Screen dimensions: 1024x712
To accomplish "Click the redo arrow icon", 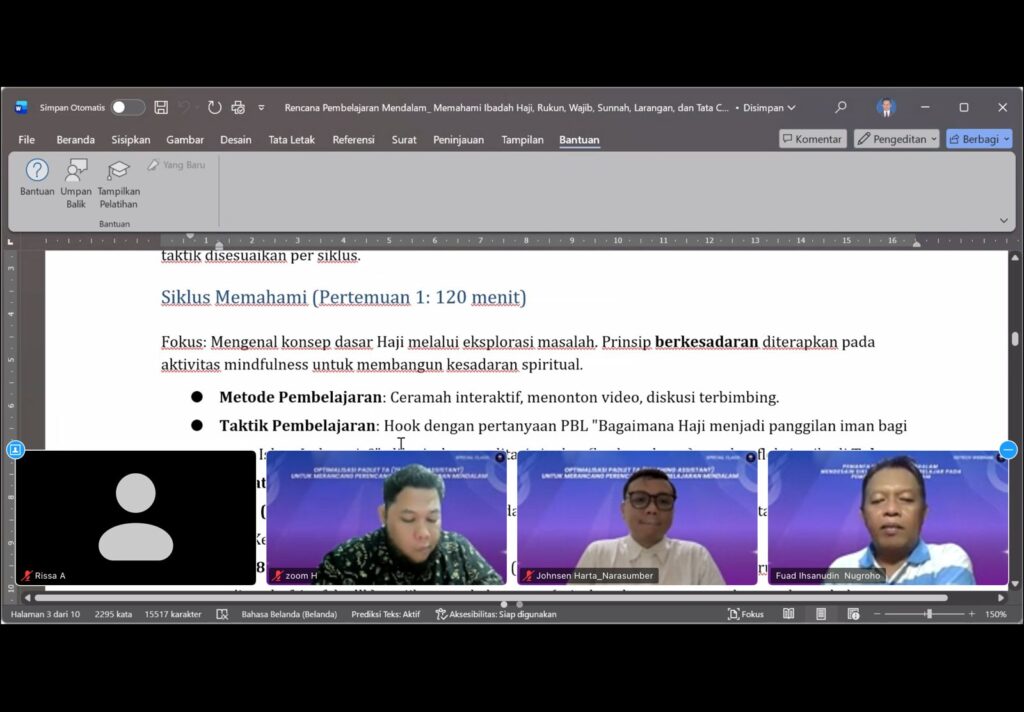I will pos(214,108).
